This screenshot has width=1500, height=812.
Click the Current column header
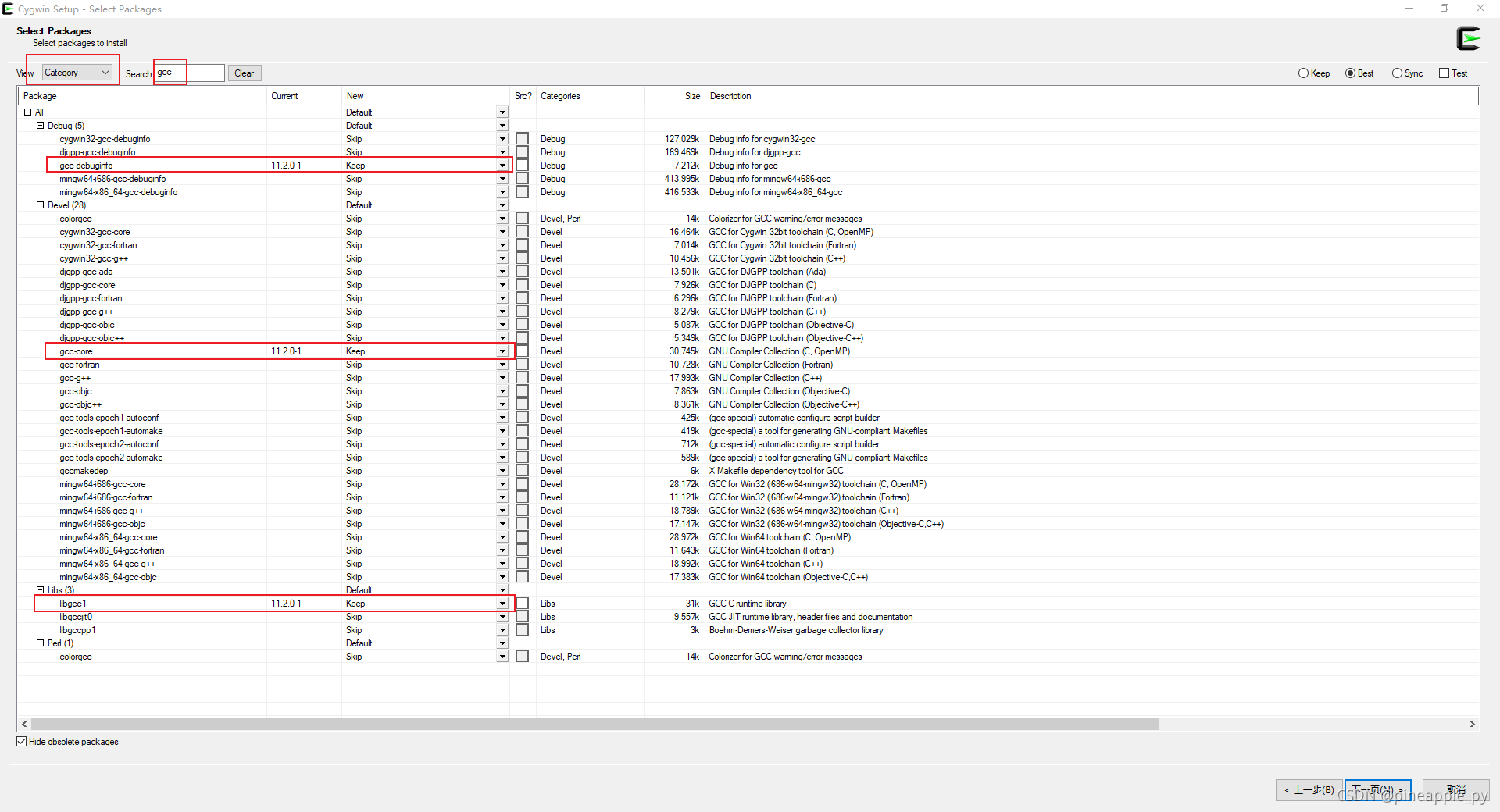(x=304, y=96)
